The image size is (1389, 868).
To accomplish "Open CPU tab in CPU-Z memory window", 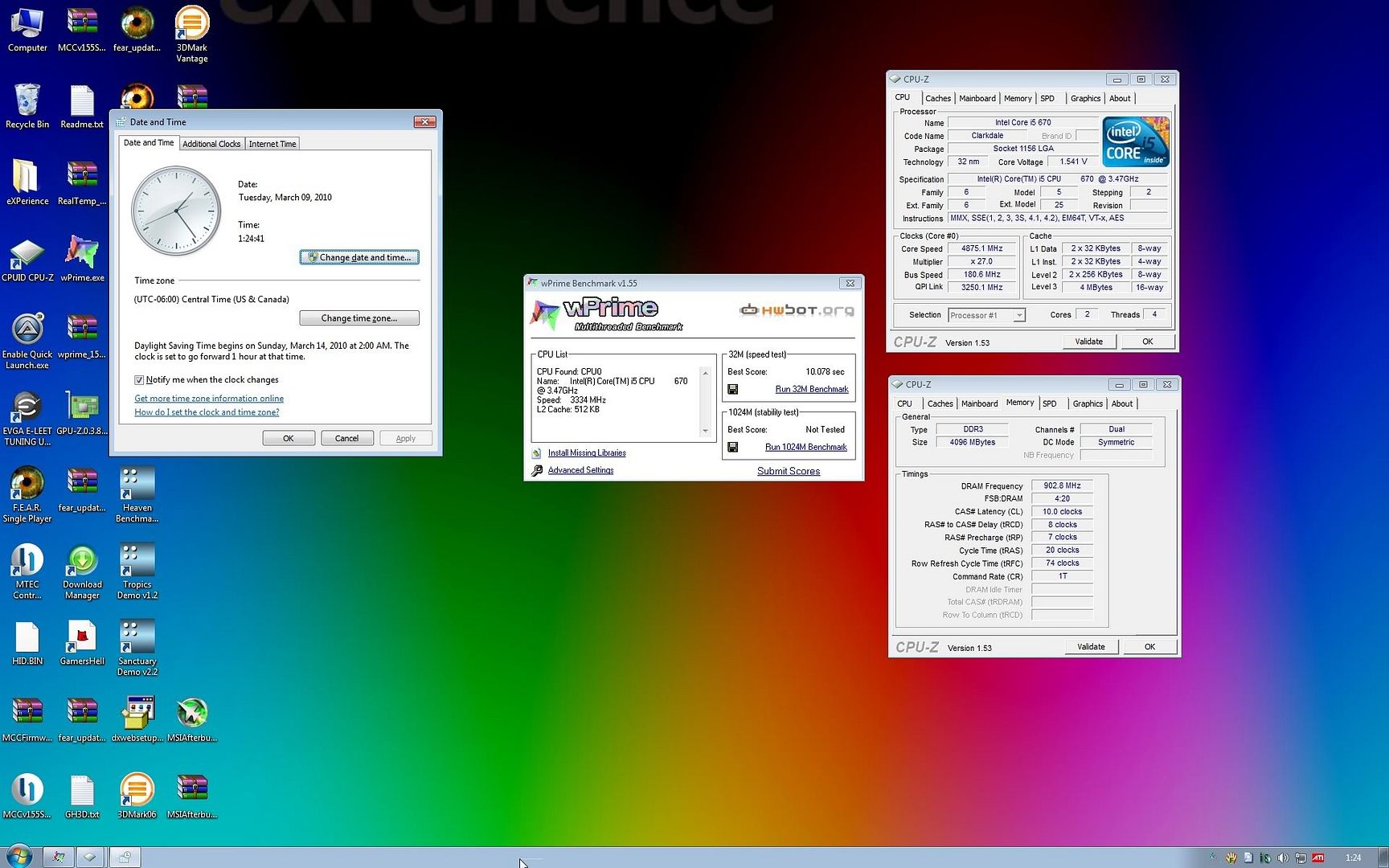I will pyautogui.click(x=904, y=403).
